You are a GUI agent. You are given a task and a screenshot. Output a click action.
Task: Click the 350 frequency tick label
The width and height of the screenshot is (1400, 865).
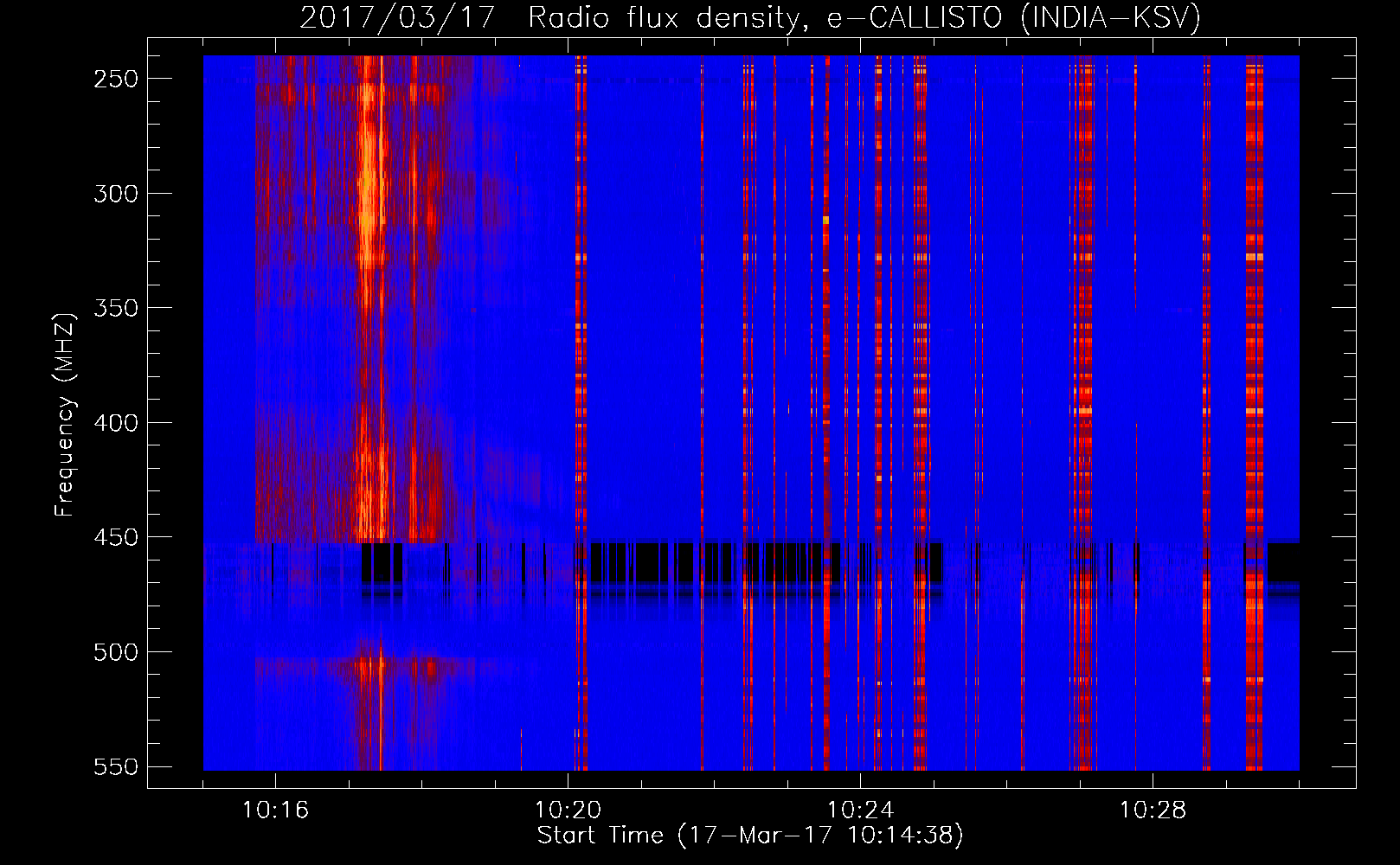[116, 308]
